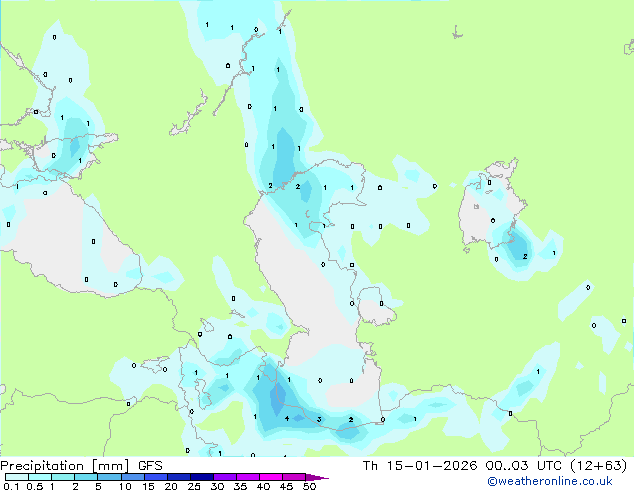This screenshot has height=490, width=634.
Task: Click the '(12+63)' forecast offset text
Action: pyautogui.click(x=598, y=466)
